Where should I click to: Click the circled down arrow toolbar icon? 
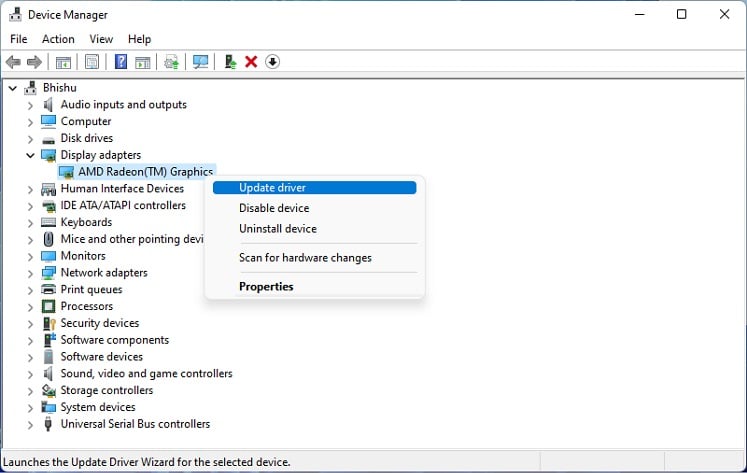pos(273,61)
